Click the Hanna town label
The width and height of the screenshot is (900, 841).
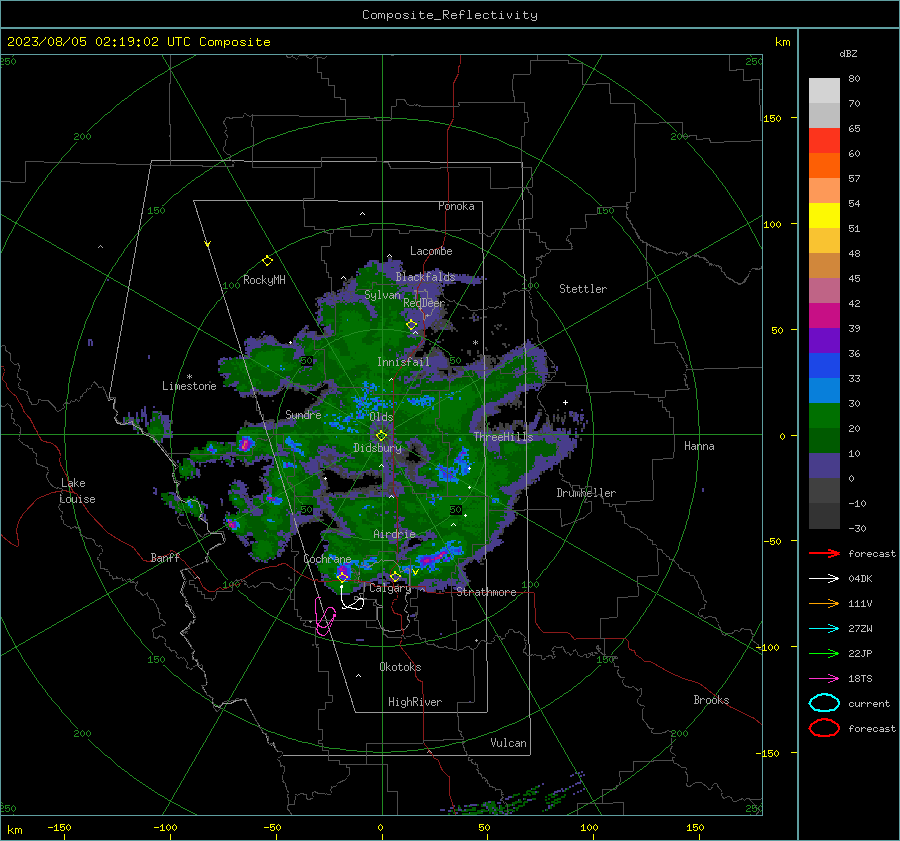(699, 446)
